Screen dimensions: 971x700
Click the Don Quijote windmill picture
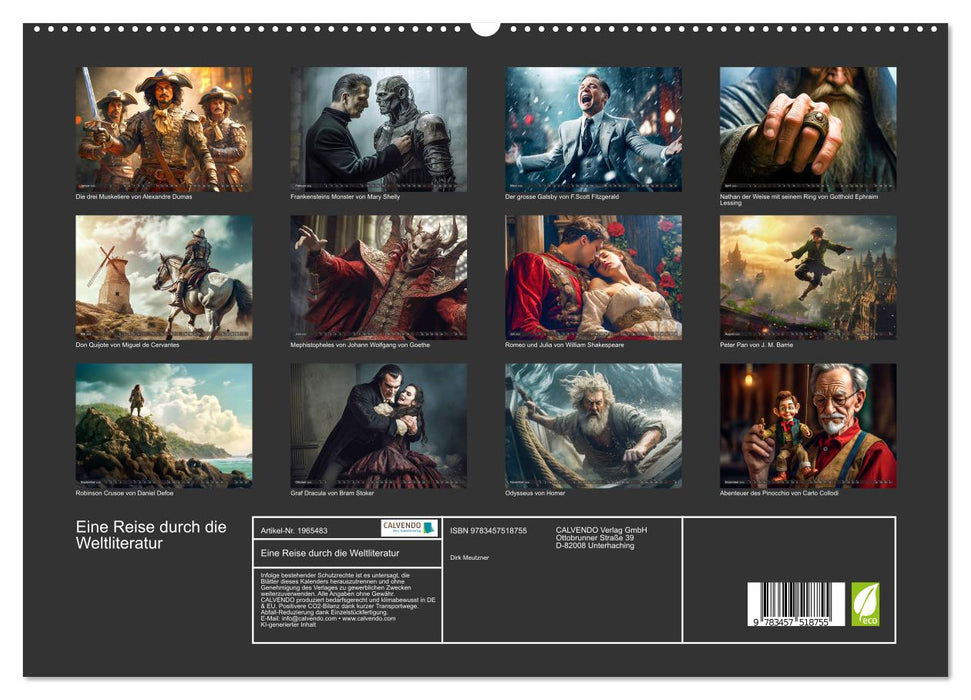[x=164, y=277]
